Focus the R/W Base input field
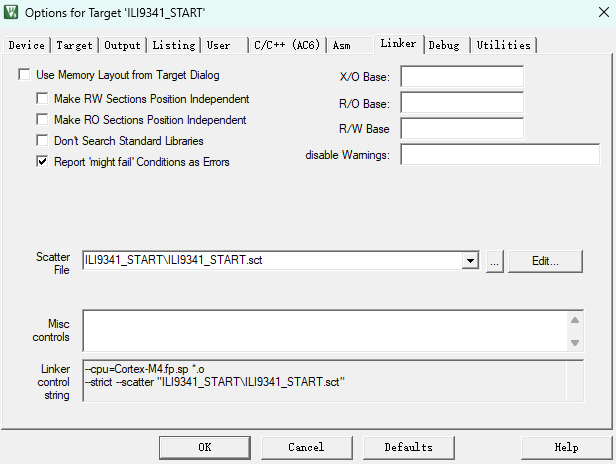The height and width of the screenshot is (464, 616). click(462, 128)
